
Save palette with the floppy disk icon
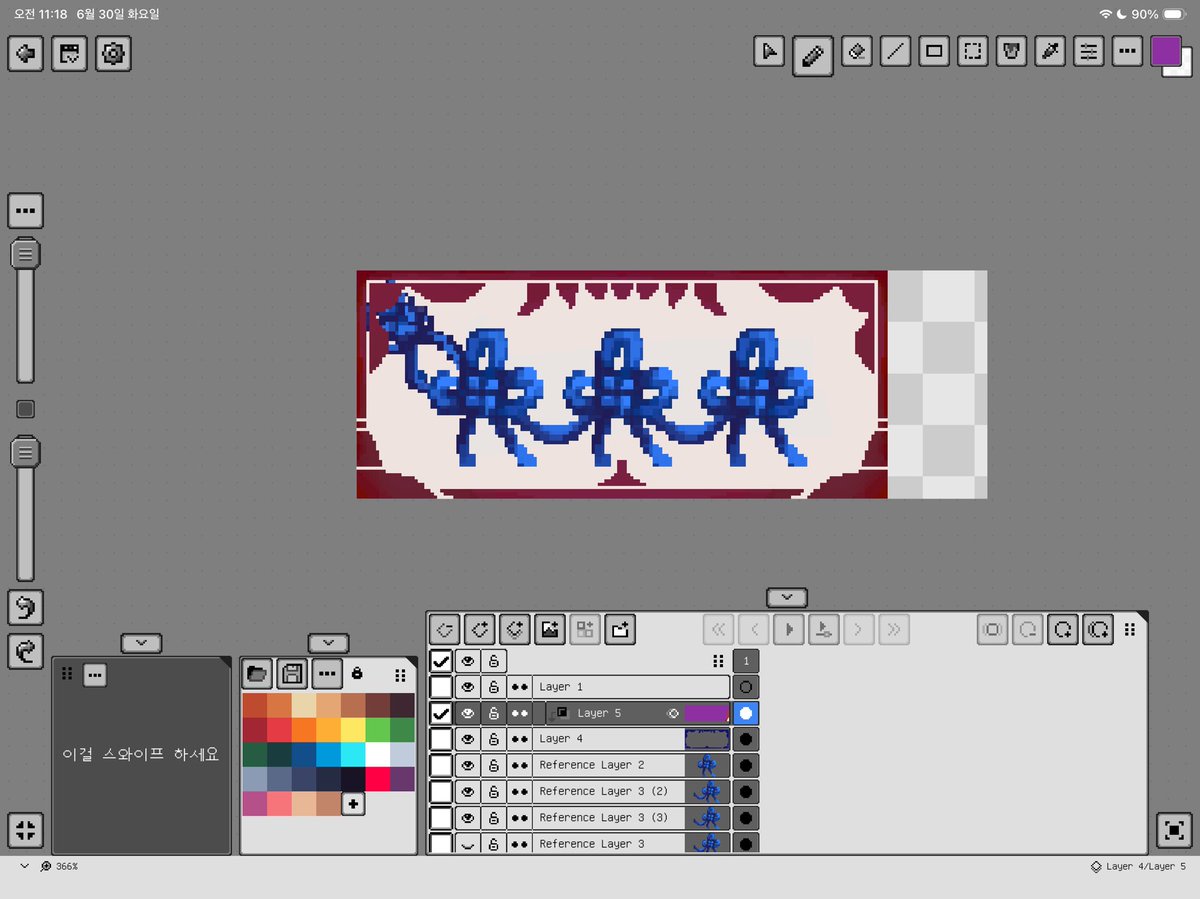pyautogui.click(x=291, y=674)
